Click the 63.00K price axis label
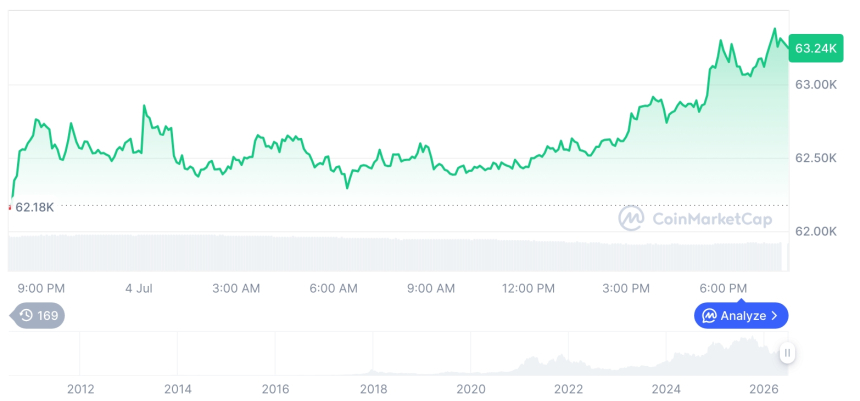This screenshot has width=860, height=401. pos(816,85)
